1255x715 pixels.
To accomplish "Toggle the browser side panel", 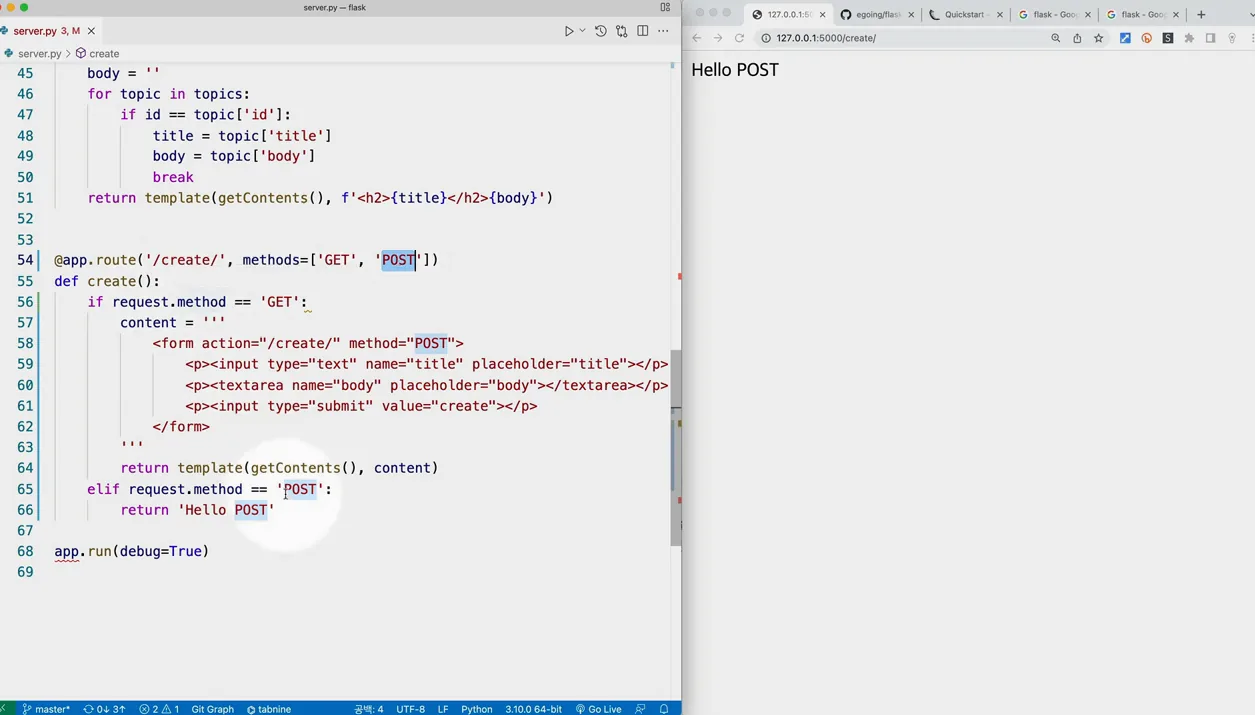I will click(x=1210, y=38).
